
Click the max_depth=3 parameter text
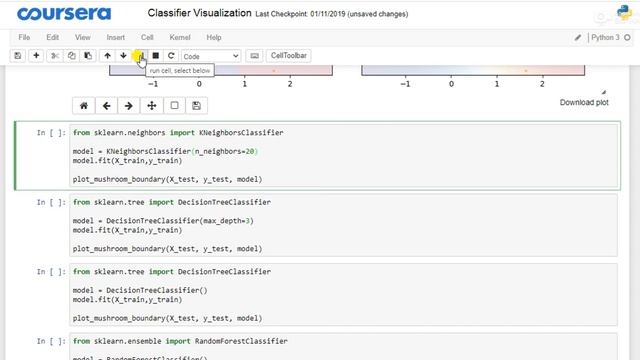(x=226, y=221)
